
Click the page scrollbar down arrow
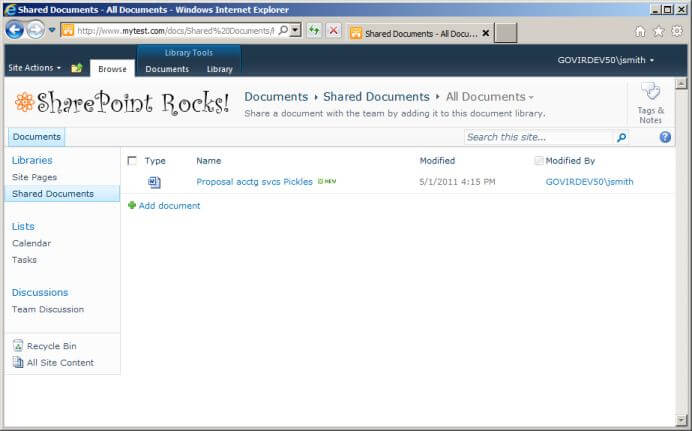tap(681, 420)
